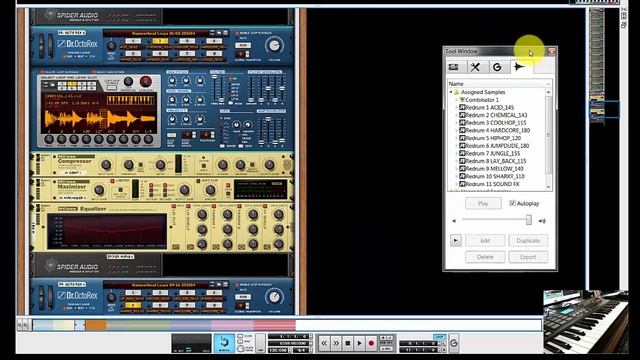Expand Redrum 6 JUMPDUDE_180 entry
Viewport: 640px width, 360px height.
tap(456, 146)
